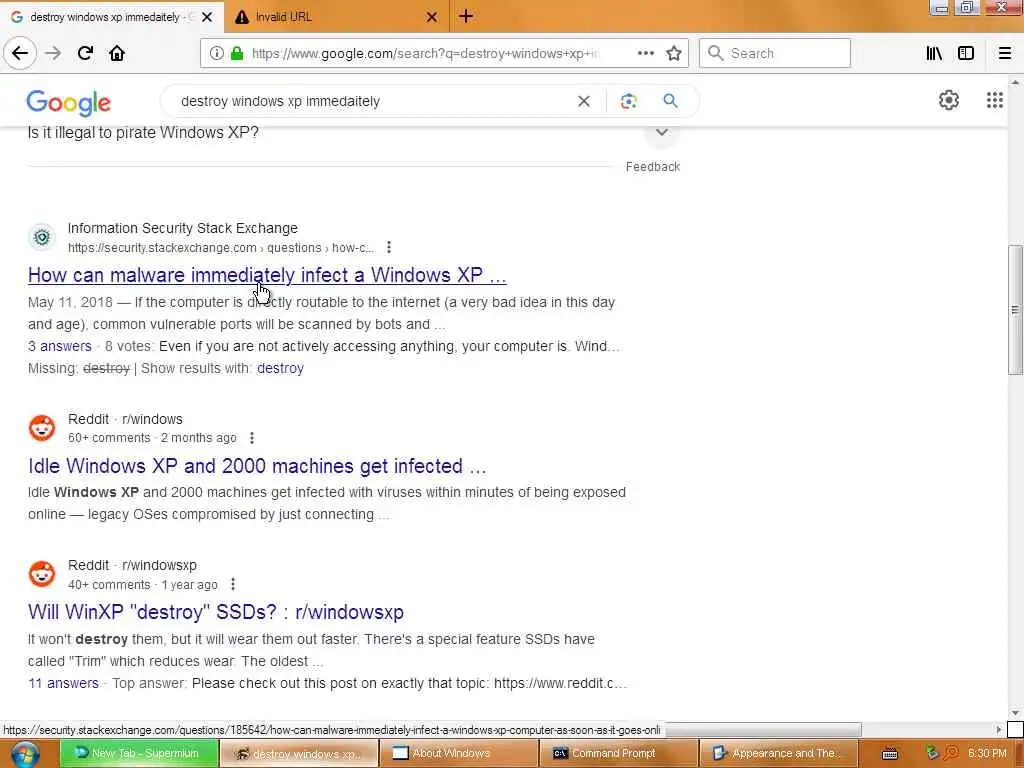The width and height of the screenshot is (1024, 768).
Task: Click the green secure padlock icon
Action: [x=237, y=53]
